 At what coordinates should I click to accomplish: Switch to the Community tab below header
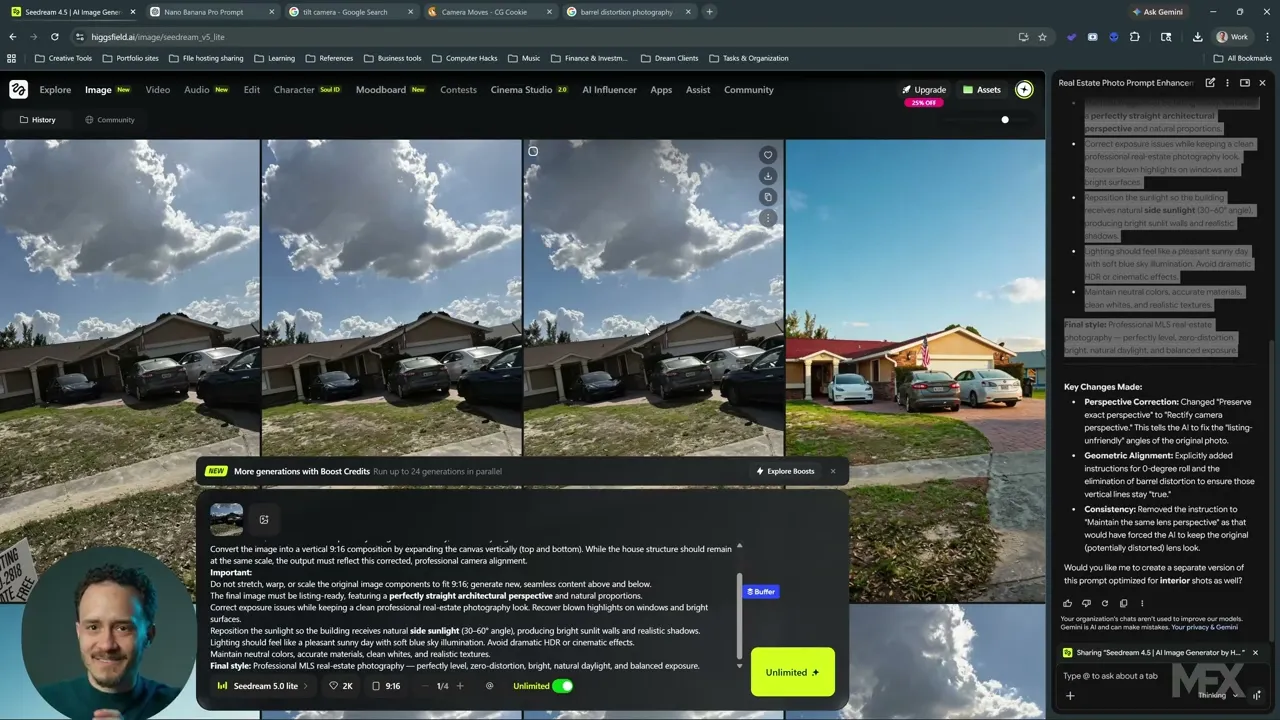coord(109,120)
